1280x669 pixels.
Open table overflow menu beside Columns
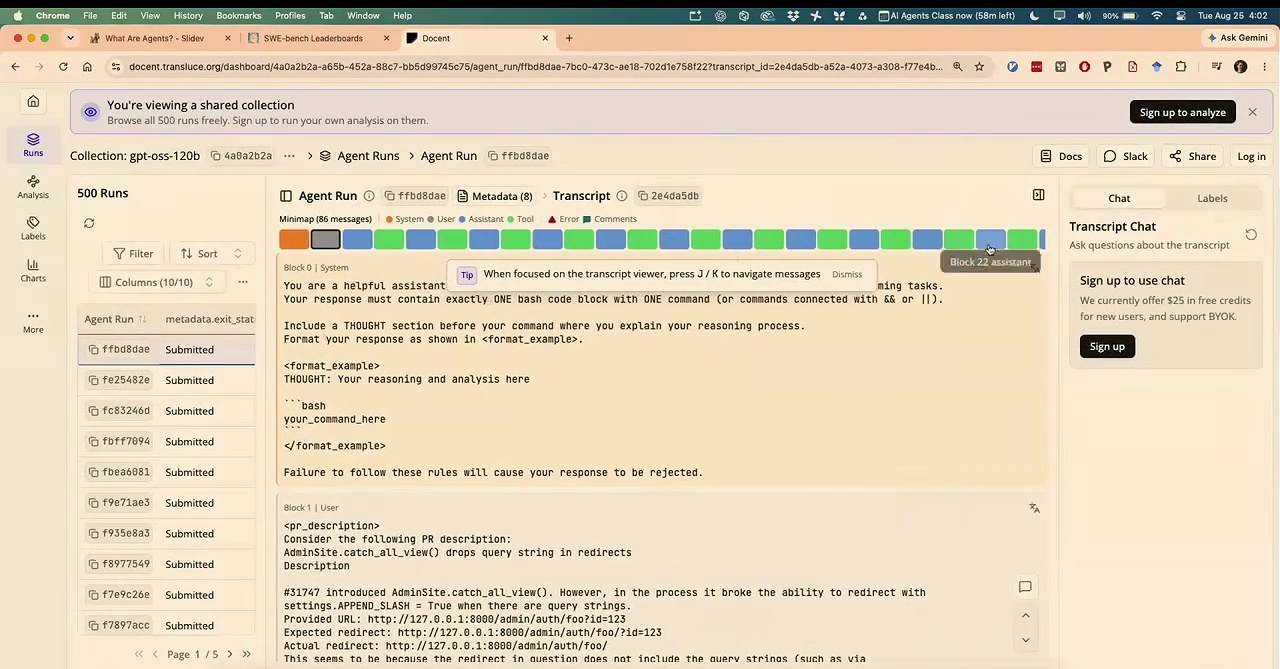242,282
